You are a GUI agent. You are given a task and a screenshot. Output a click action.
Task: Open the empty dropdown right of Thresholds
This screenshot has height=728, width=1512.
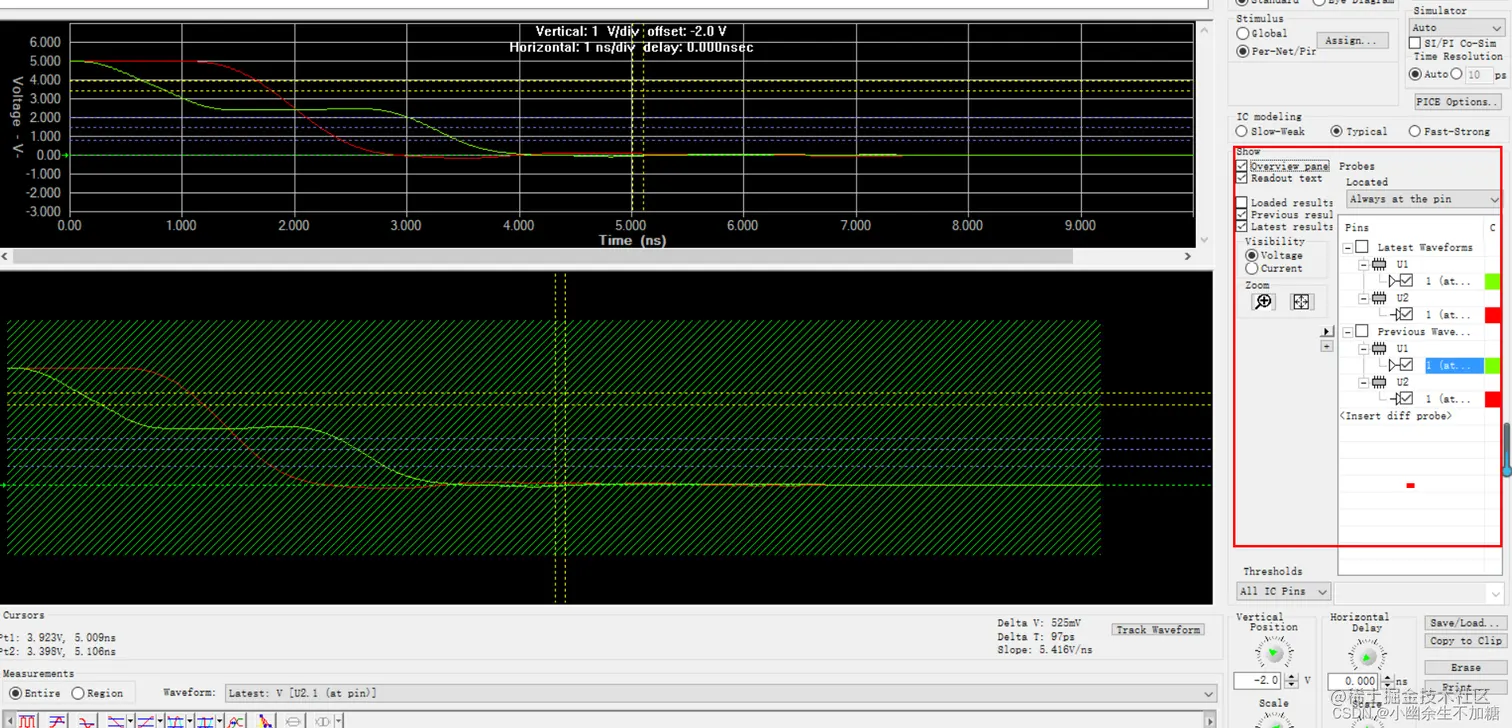(1420, 593)
